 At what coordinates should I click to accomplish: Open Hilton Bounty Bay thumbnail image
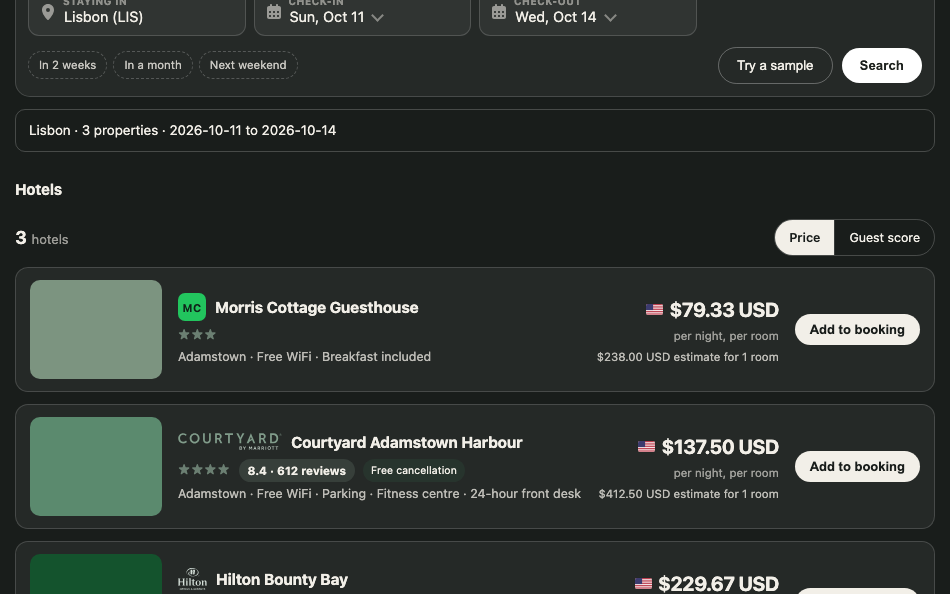point(96,574)
